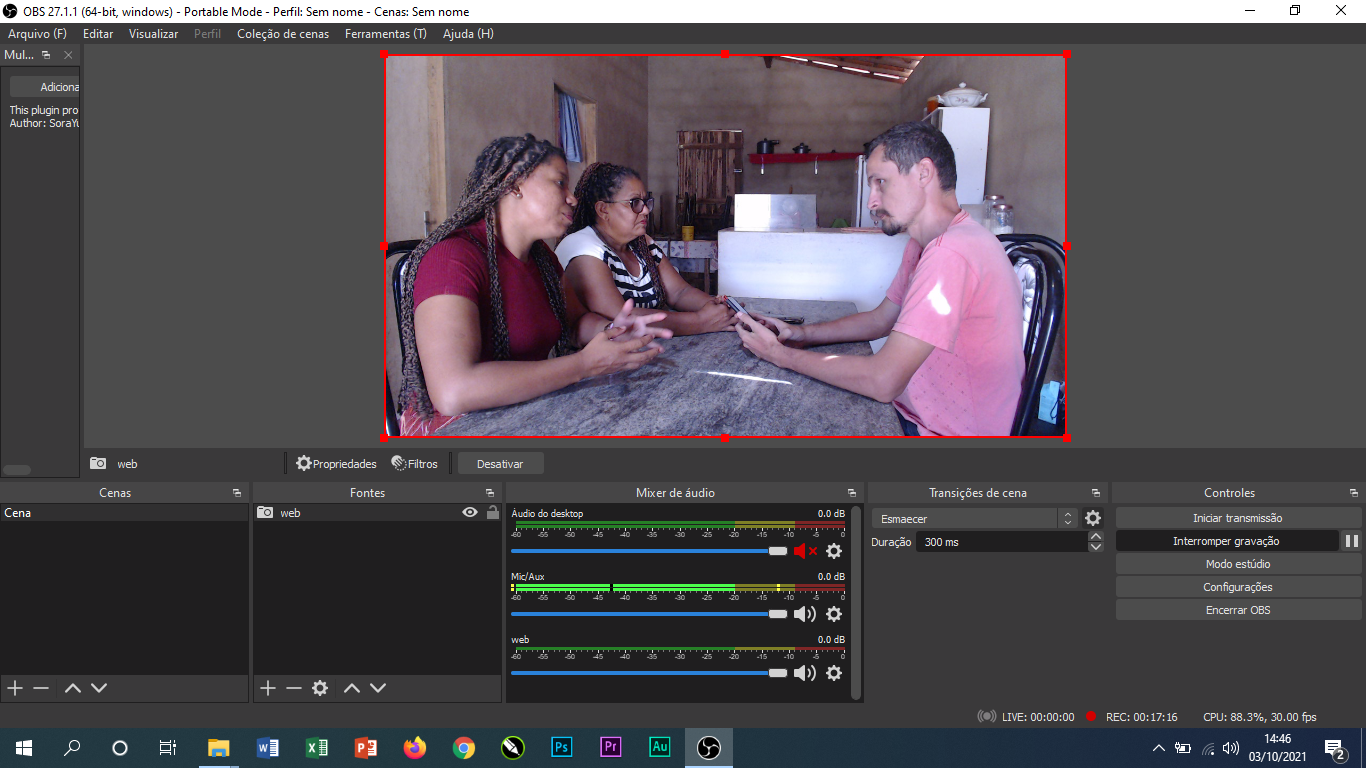Remove selected scene with minus icon
Viewport: 1366px width, 768px height.
(x=41, y=688)
